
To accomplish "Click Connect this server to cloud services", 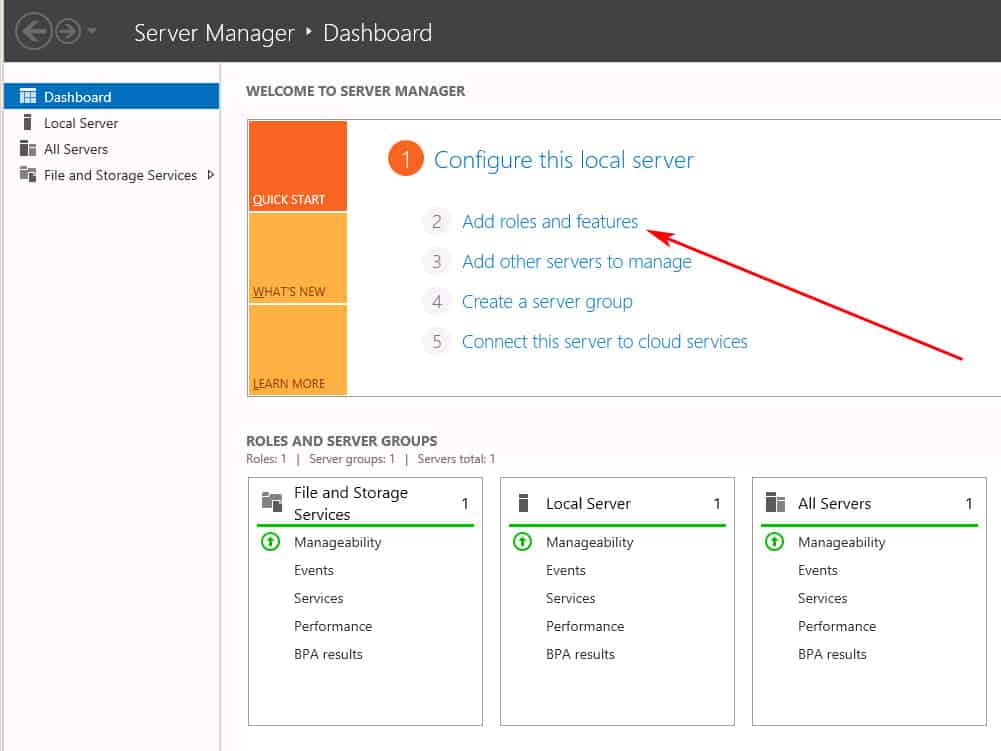I will coord(604,341).
